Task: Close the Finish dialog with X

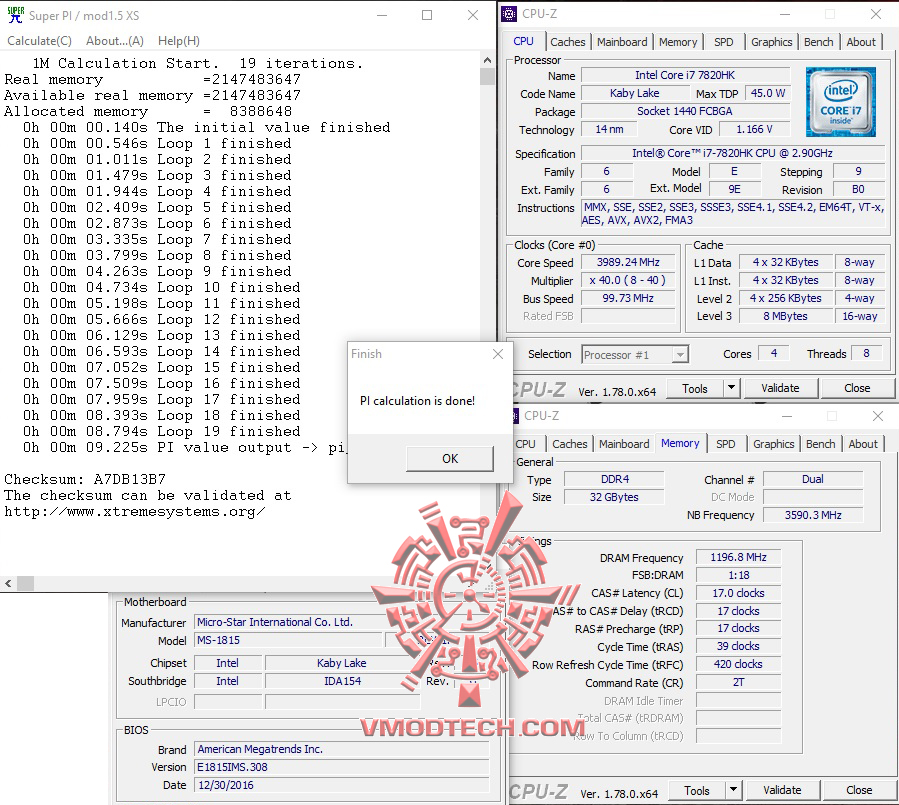Action: [x=498, y=354]
